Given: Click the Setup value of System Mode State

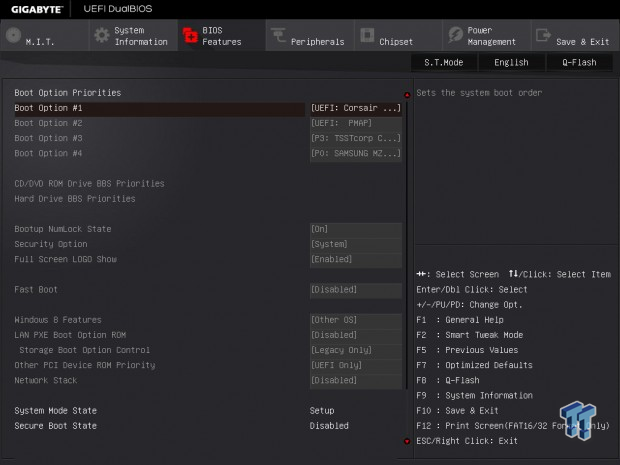Looking at the screenshot, I should click(x=322, y=411).
